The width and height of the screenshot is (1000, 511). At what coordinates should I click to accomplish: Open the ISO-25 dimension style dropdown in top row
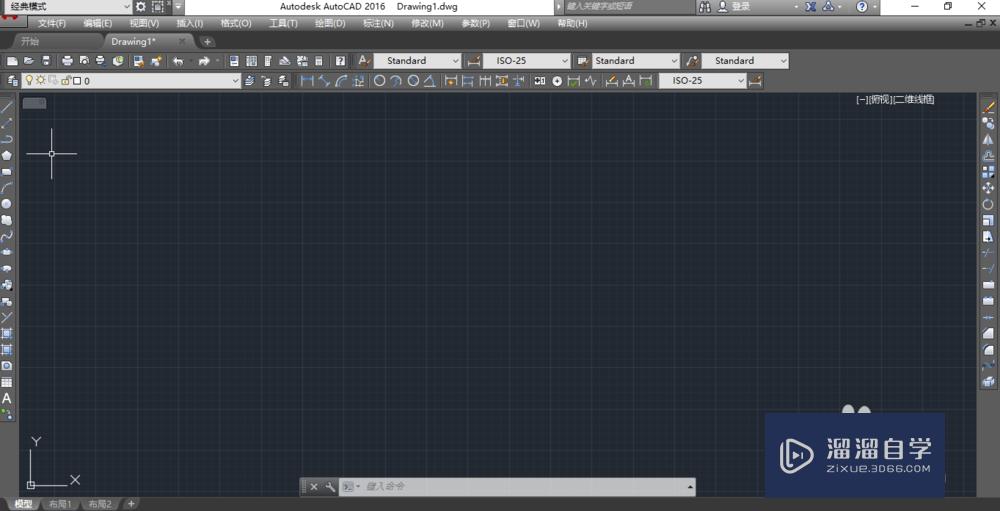[527, 61]
